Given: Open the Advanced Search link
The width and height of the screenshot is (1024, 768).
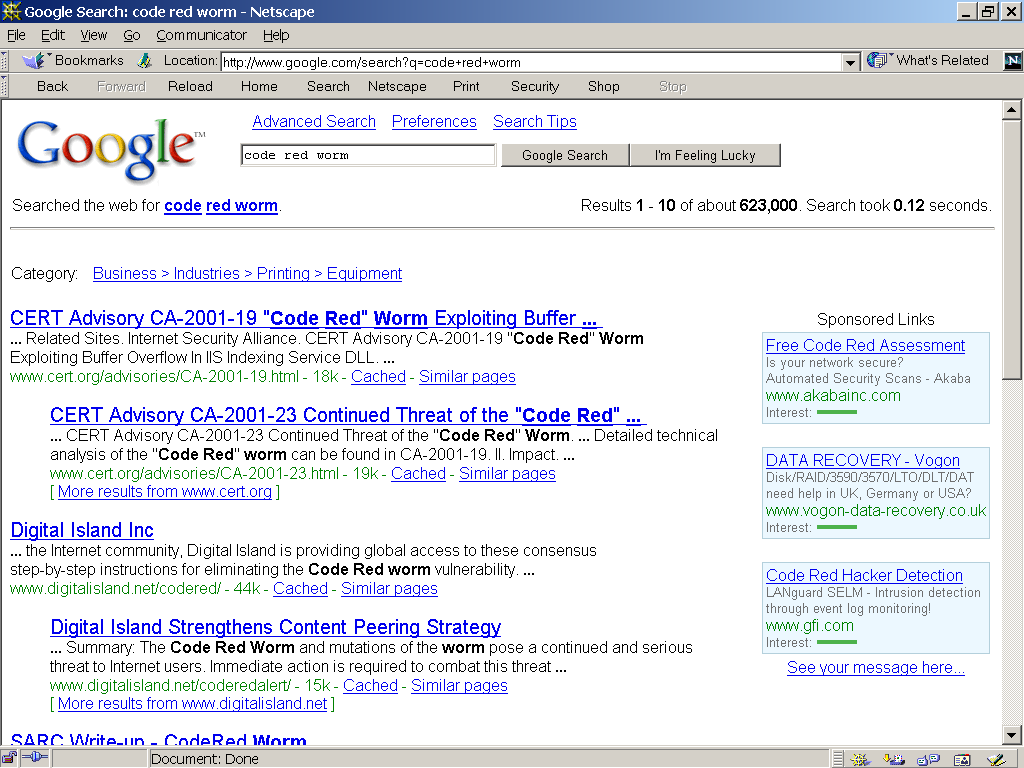Looking at the screenshot, I should tap(314, 121).
